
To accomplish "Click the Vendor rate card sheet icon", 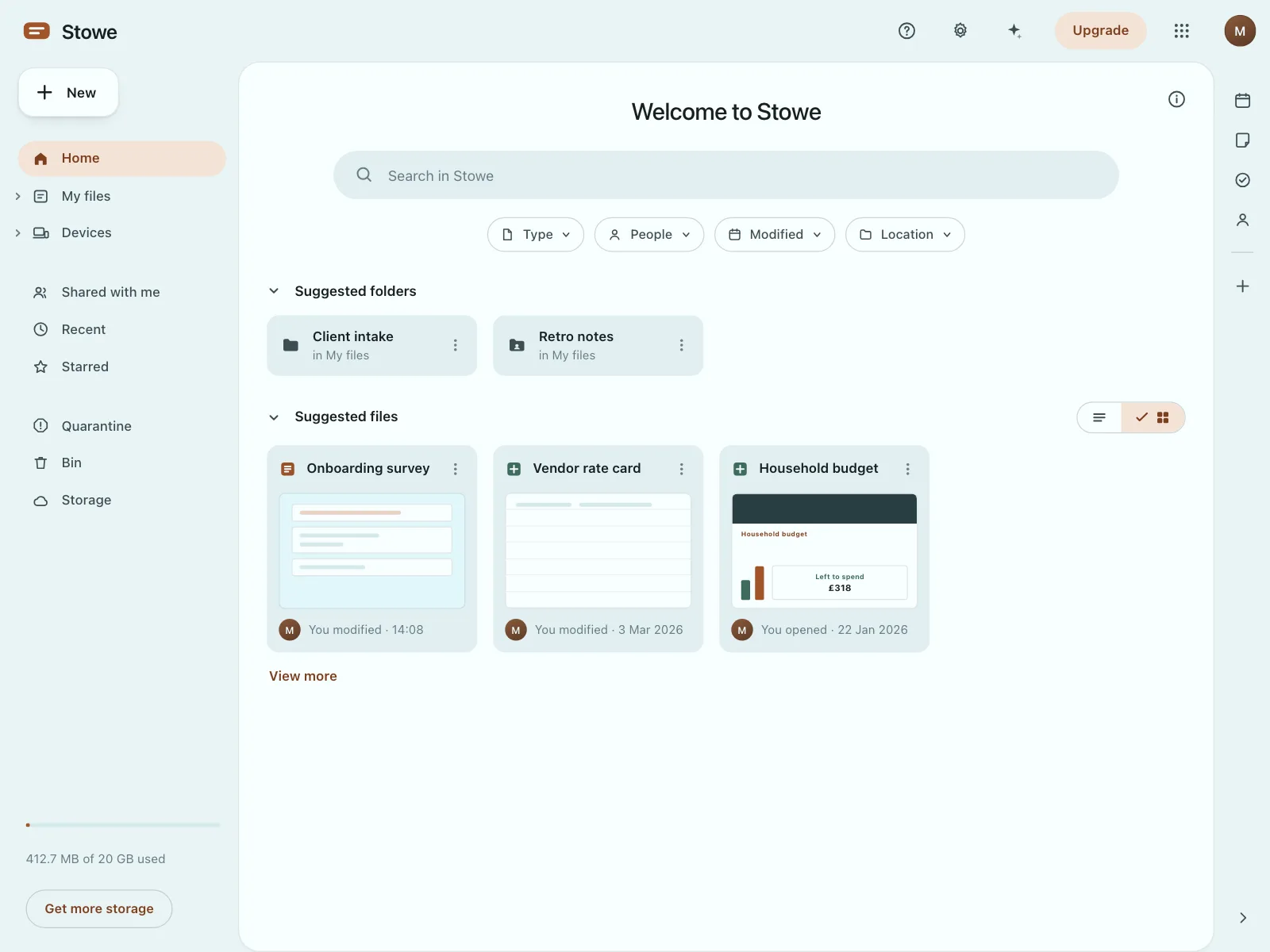I will click(x=514, y=469).
